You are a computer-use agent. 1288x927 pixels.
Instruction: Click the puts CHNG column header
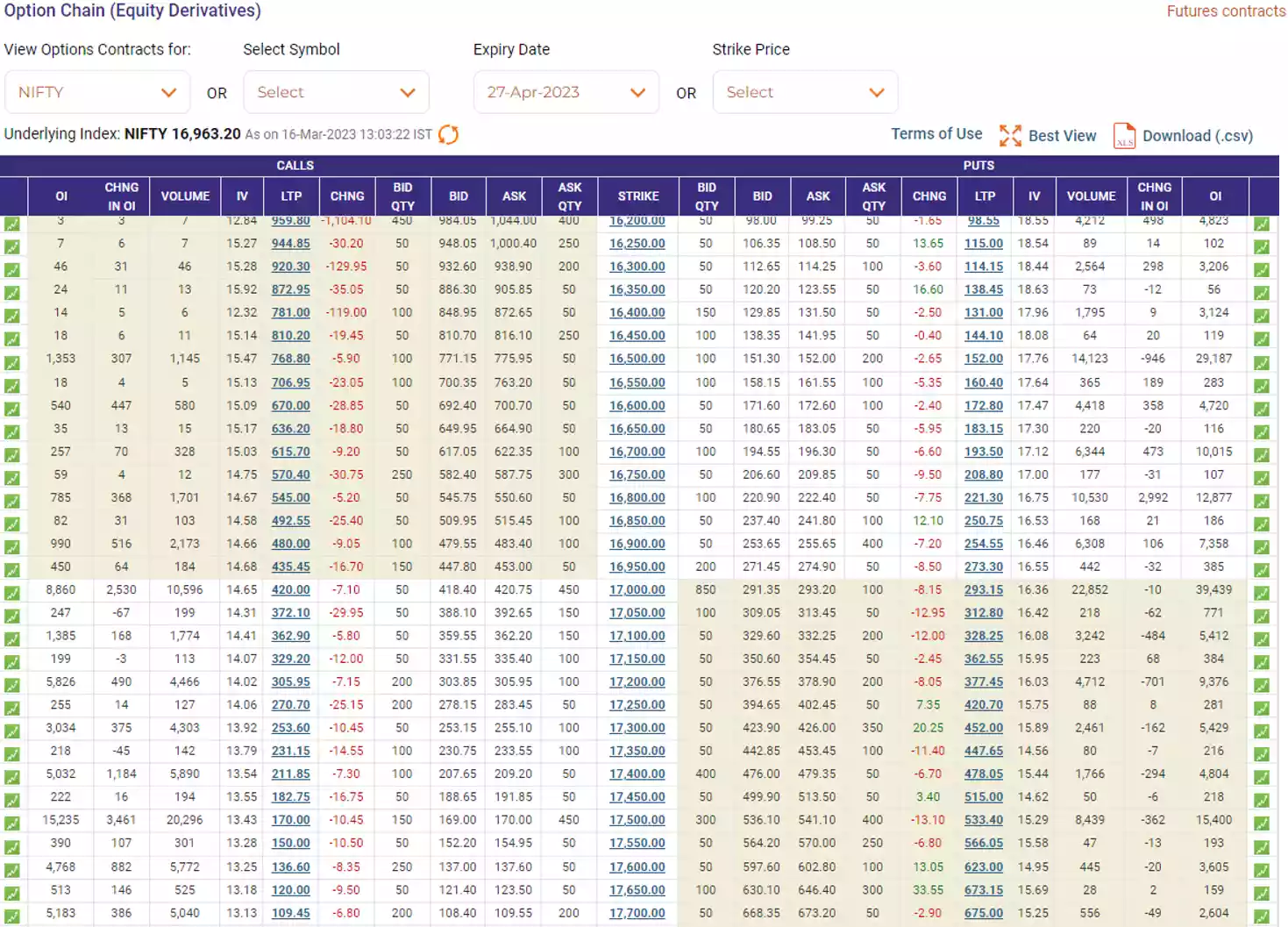pyautogui.click(x=929, y=196)
